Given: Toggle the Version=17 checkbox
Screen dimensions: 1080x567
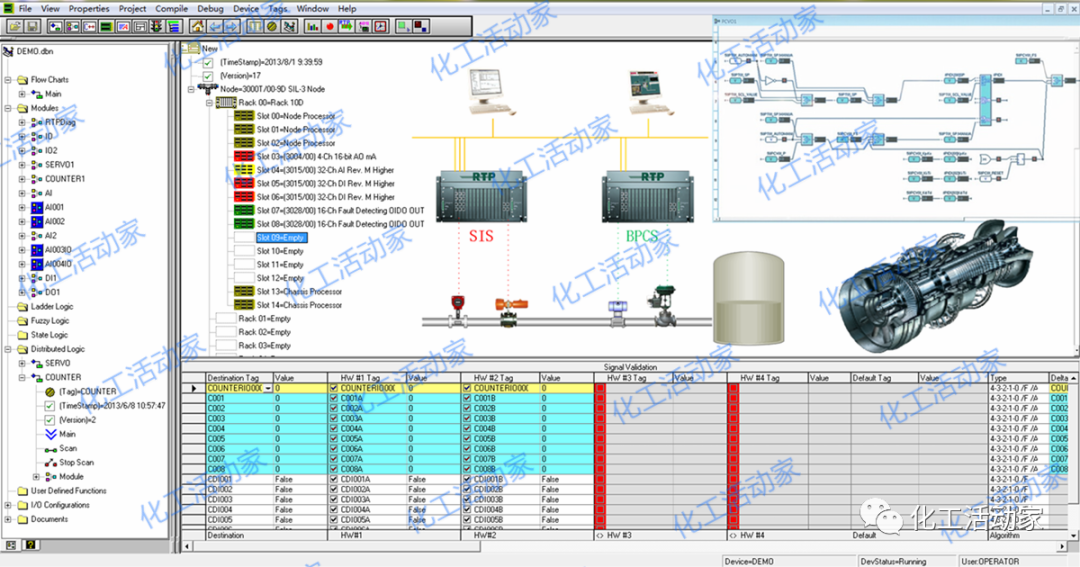Looking at the screenshot, I should [x=208, y=76].
